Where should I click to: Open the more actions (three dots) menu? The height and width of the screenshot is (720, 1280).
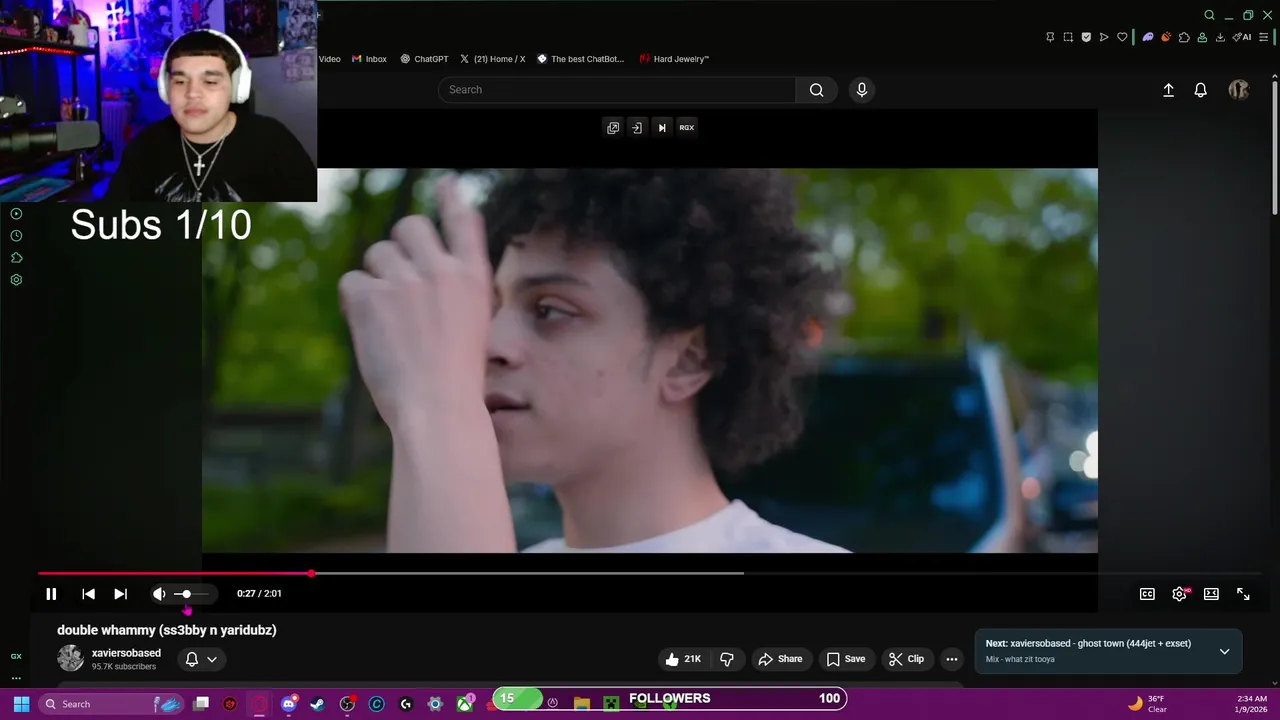pos(952,659)
